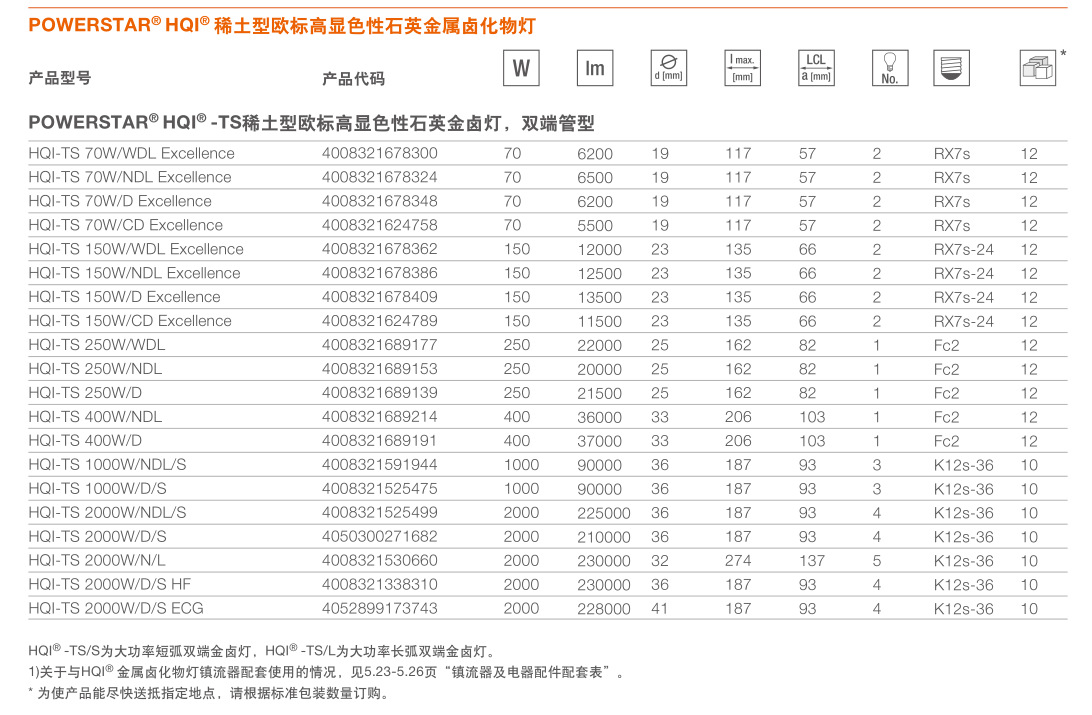Select HQI-TS 70W/WDL Excellence model name
This screenshot has width=1092, height=715.
[x=132, y=153]
